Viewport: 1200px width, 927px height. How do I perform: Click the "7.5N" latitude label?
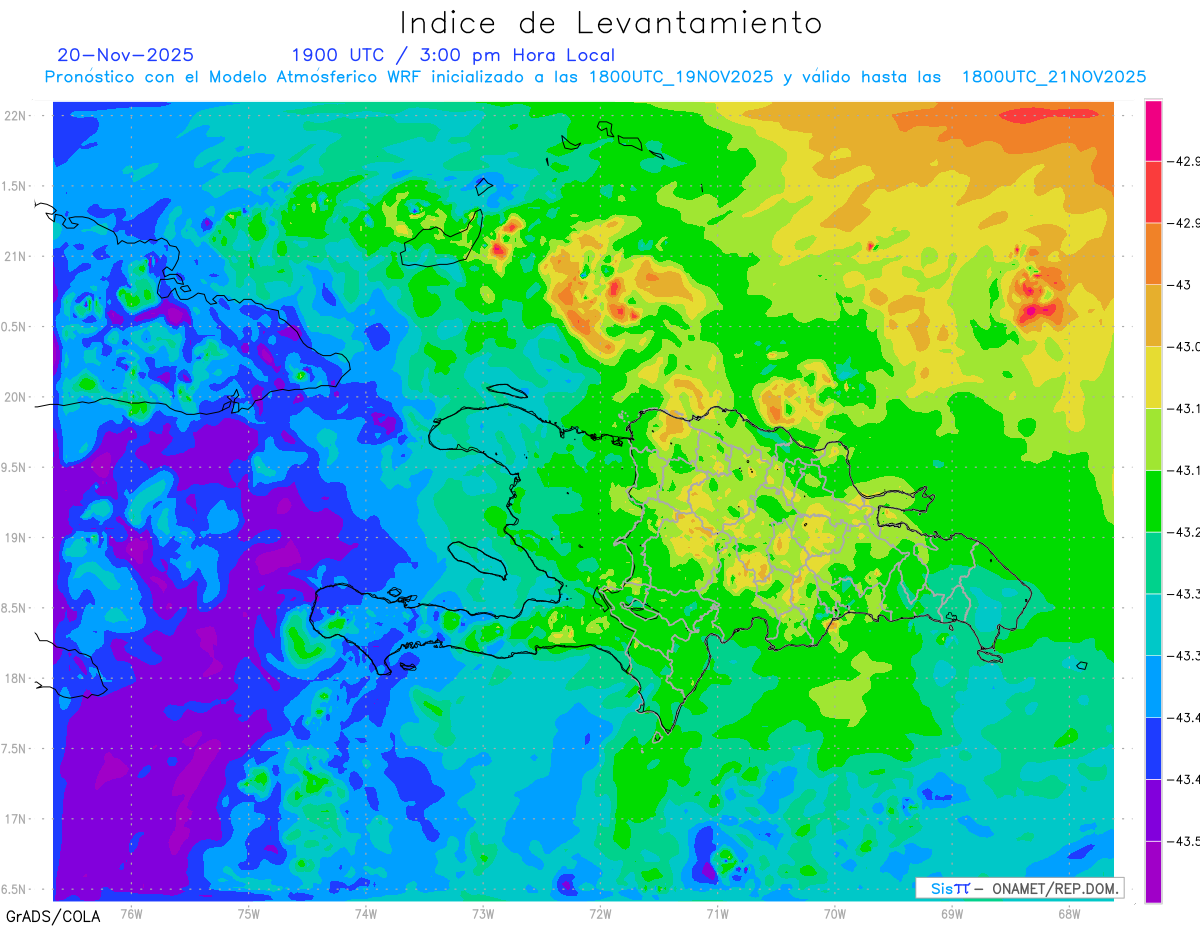(x=14, y=749)
